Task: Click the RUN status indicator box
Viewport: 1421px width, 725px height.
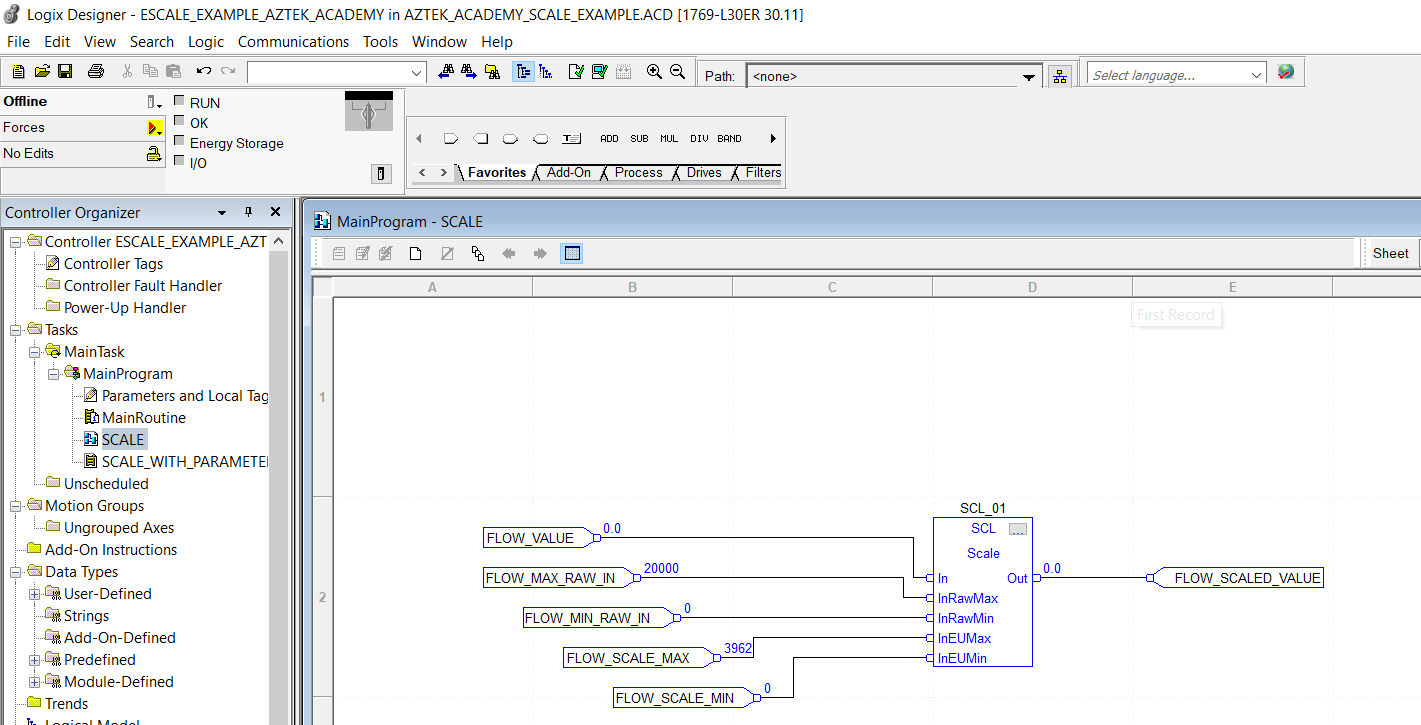Action: [x=180, y=101]
